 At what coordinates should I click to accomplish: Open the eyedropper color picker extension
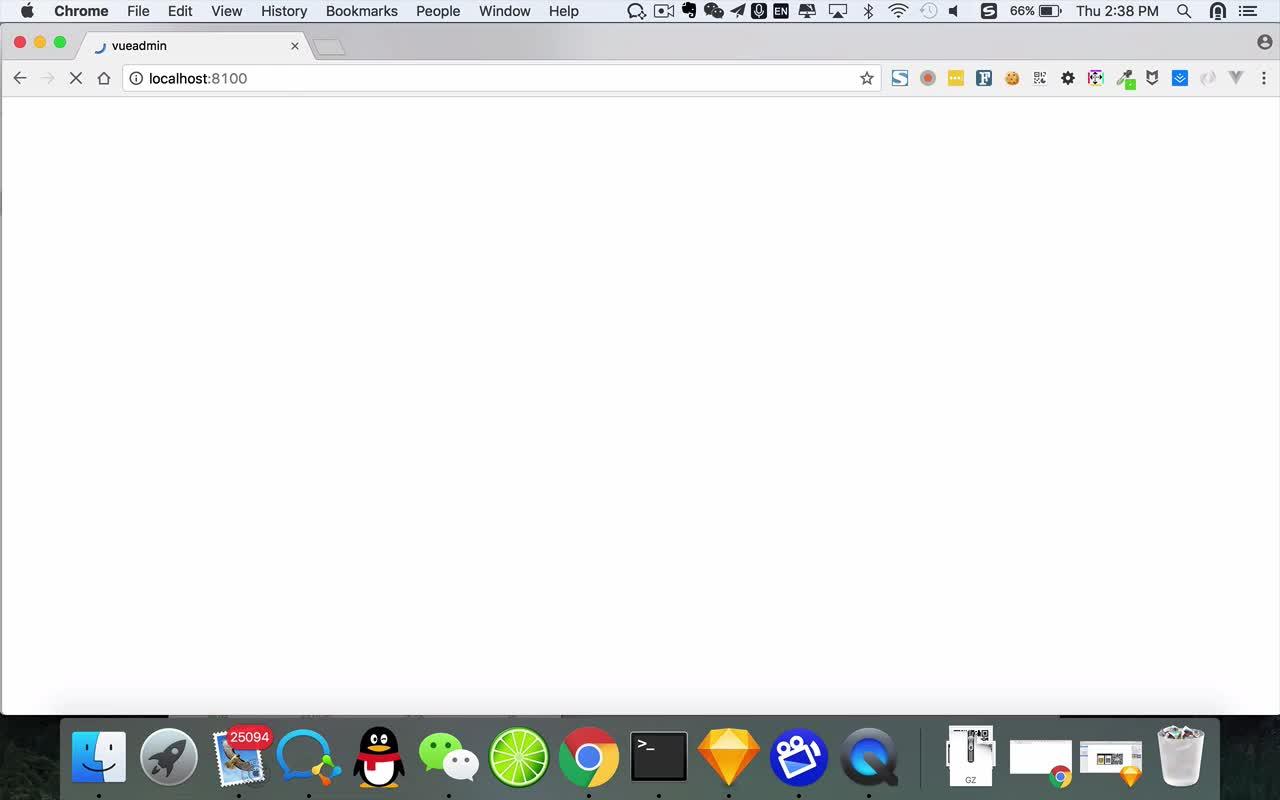[x=1125, y=79]
